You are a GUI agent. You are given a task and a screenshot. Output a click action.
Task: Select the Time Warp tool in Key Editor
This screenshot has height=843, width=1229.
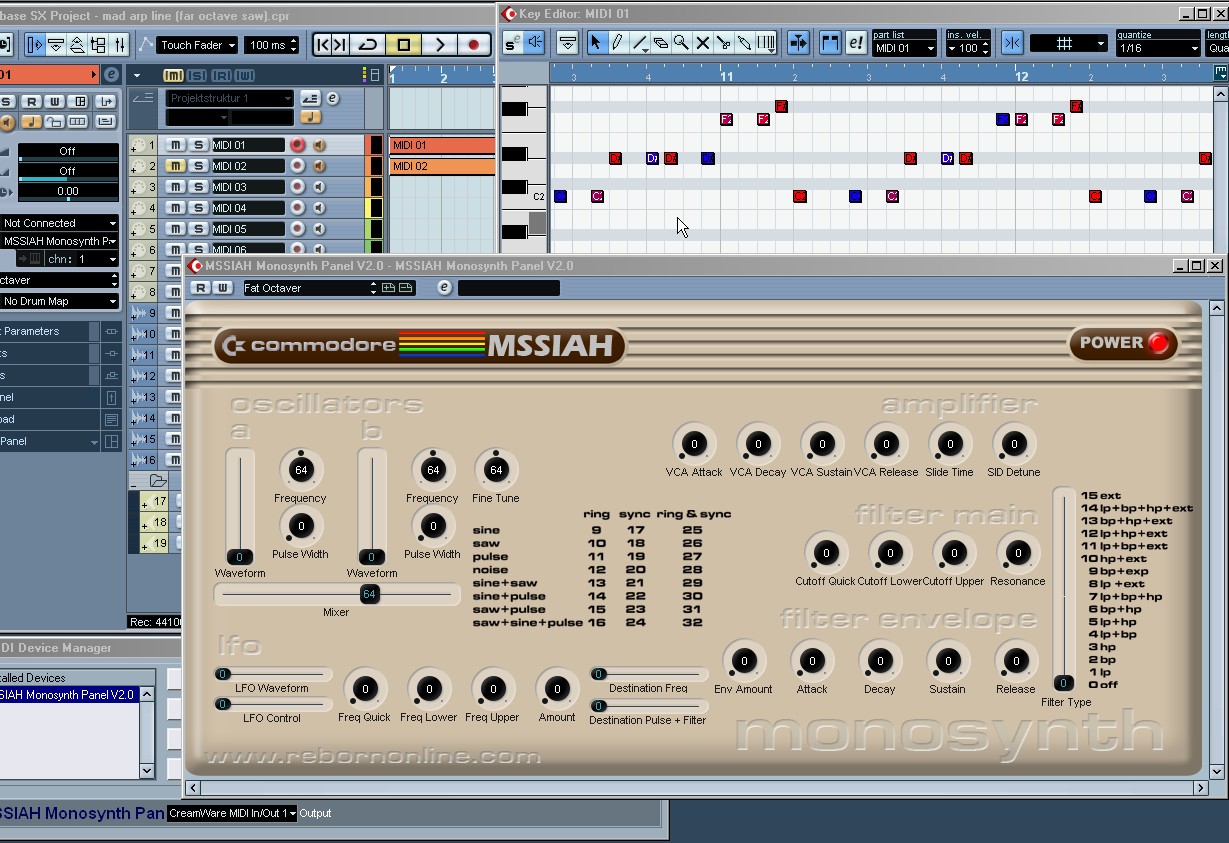[766, 43]
